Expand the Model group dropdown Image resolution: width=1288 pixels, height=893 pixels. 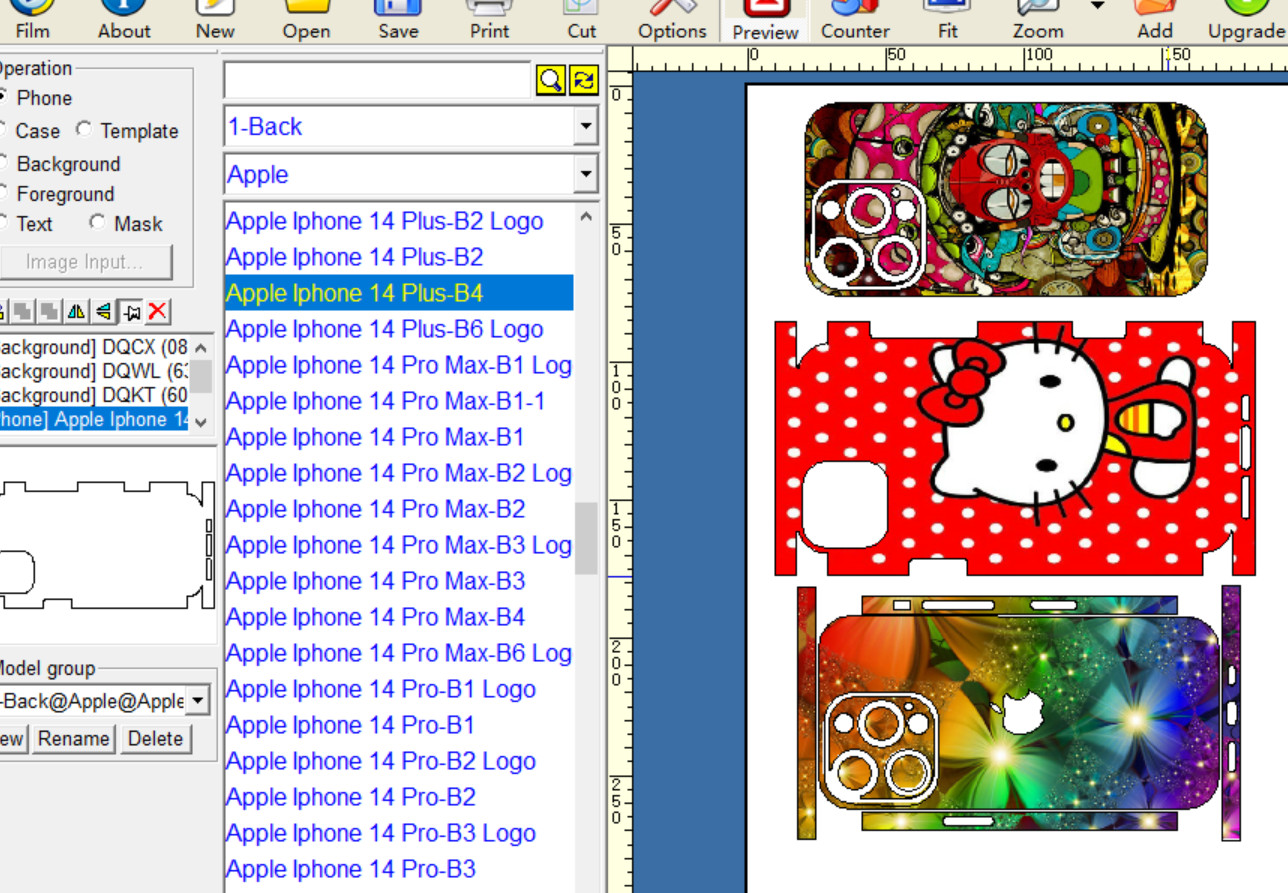tap(197, 701)
